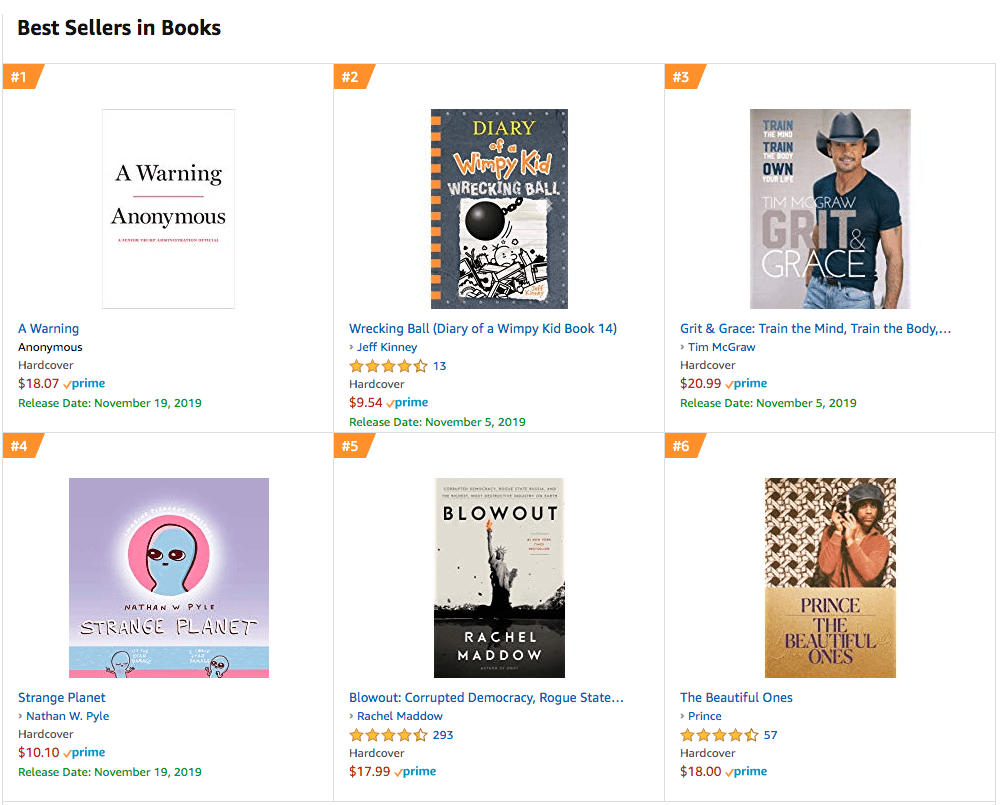
Task: Click the star rating under Wrecking Ball
Action: (385, 366)
